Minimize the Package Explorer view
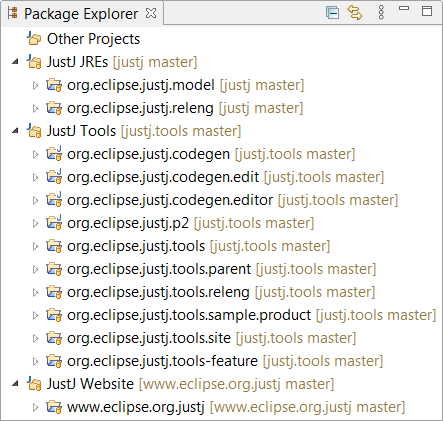 404,8
